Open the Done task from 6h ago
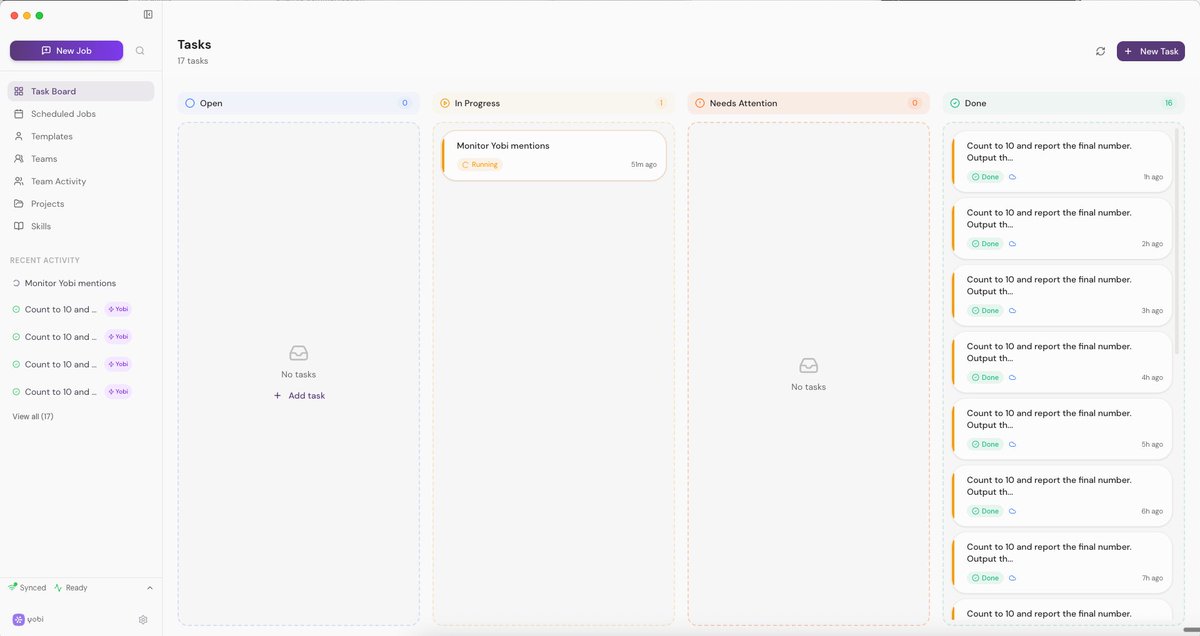 point(1061,496)
